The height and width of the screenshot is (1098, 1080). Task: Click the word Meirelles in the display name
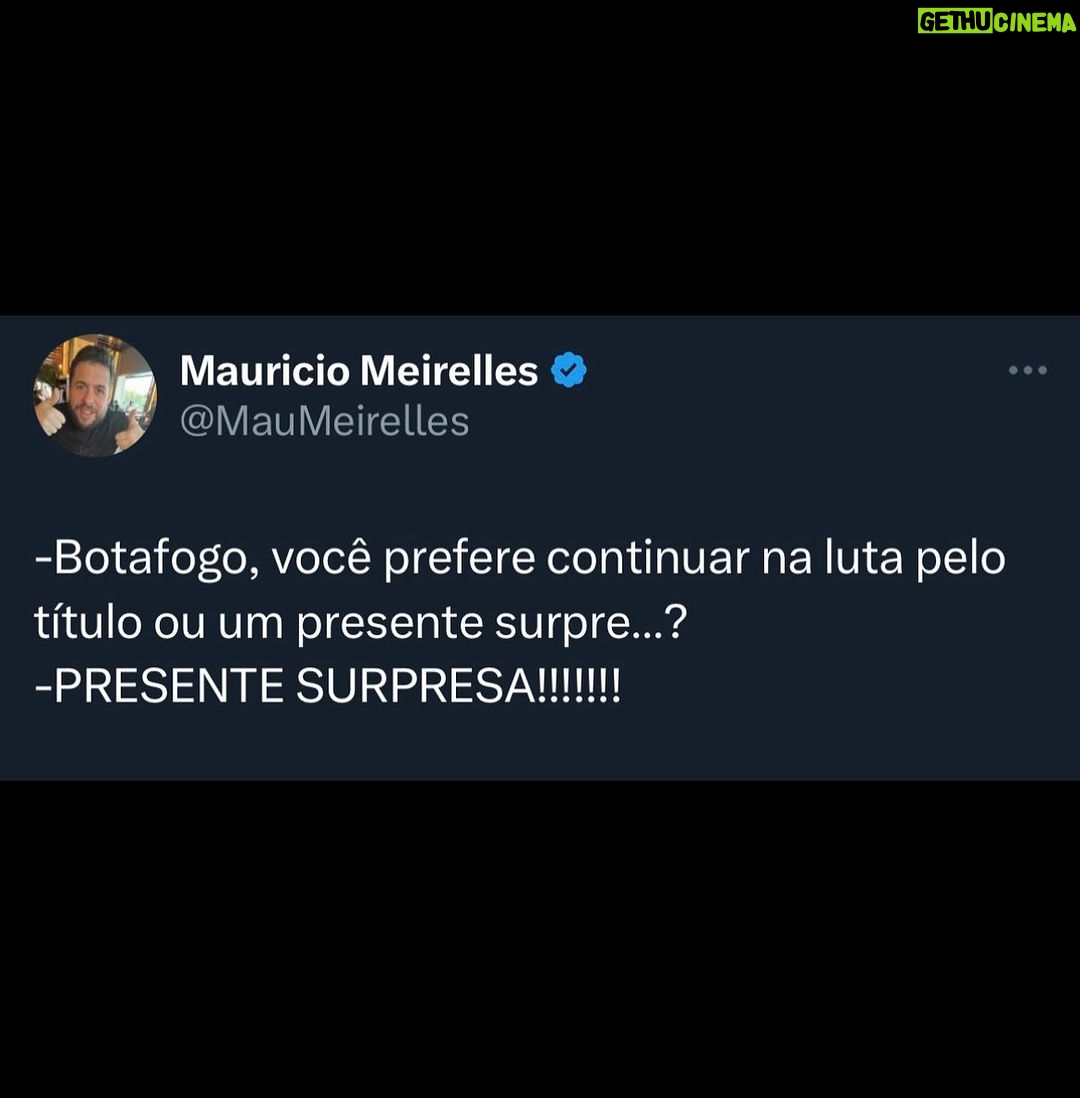click(448, 370)
